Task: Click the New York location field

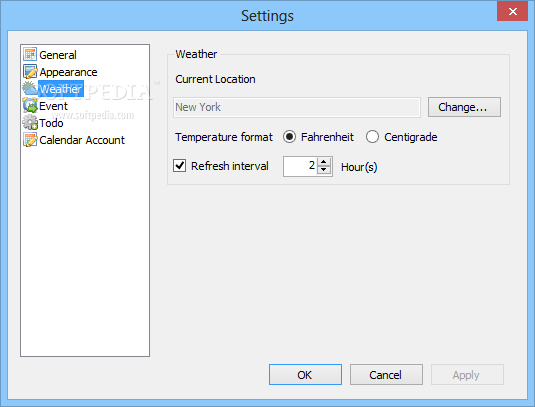Action: [x=297, y=107]
